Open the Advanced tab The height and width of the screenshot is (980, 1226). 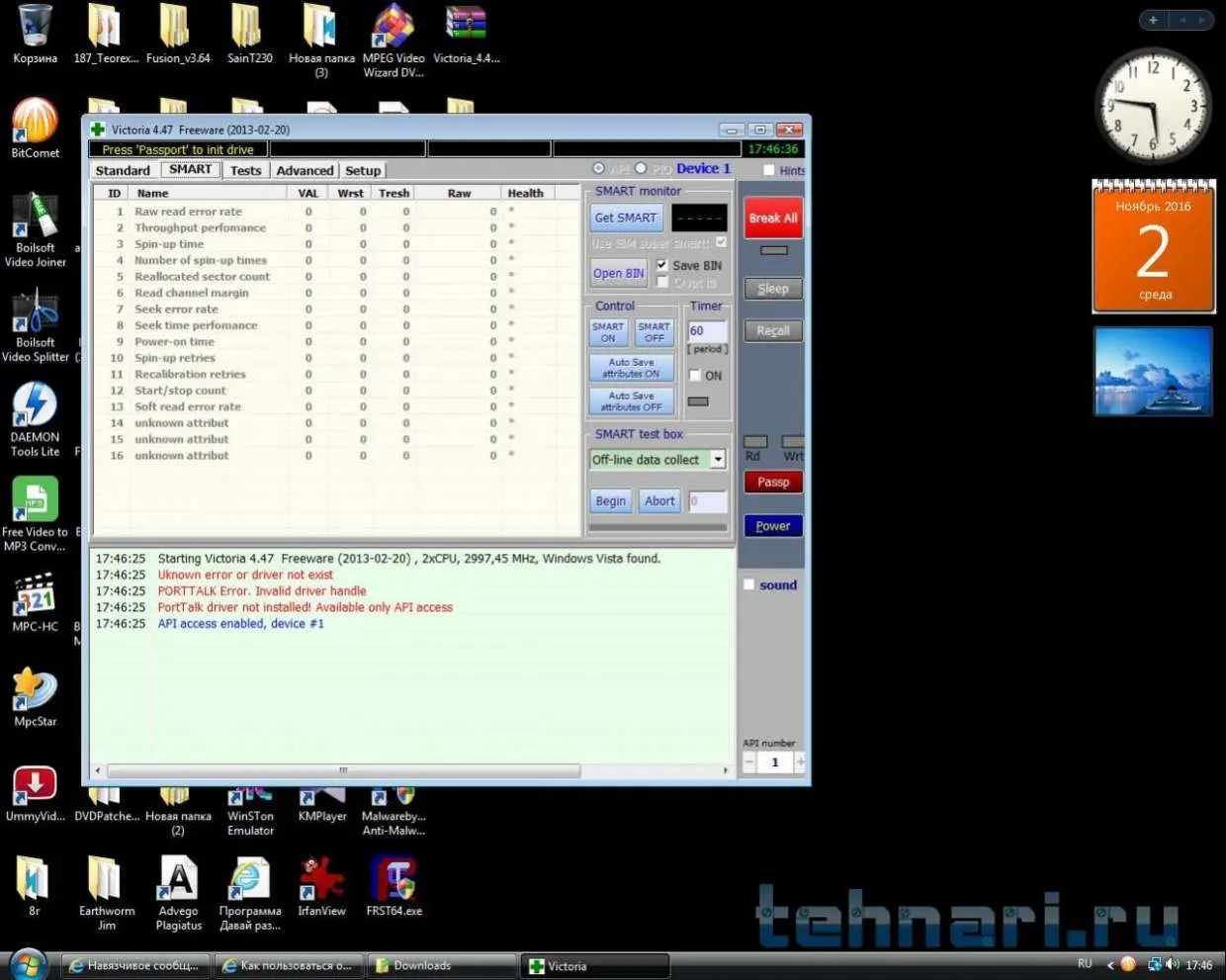coord(305,170)
